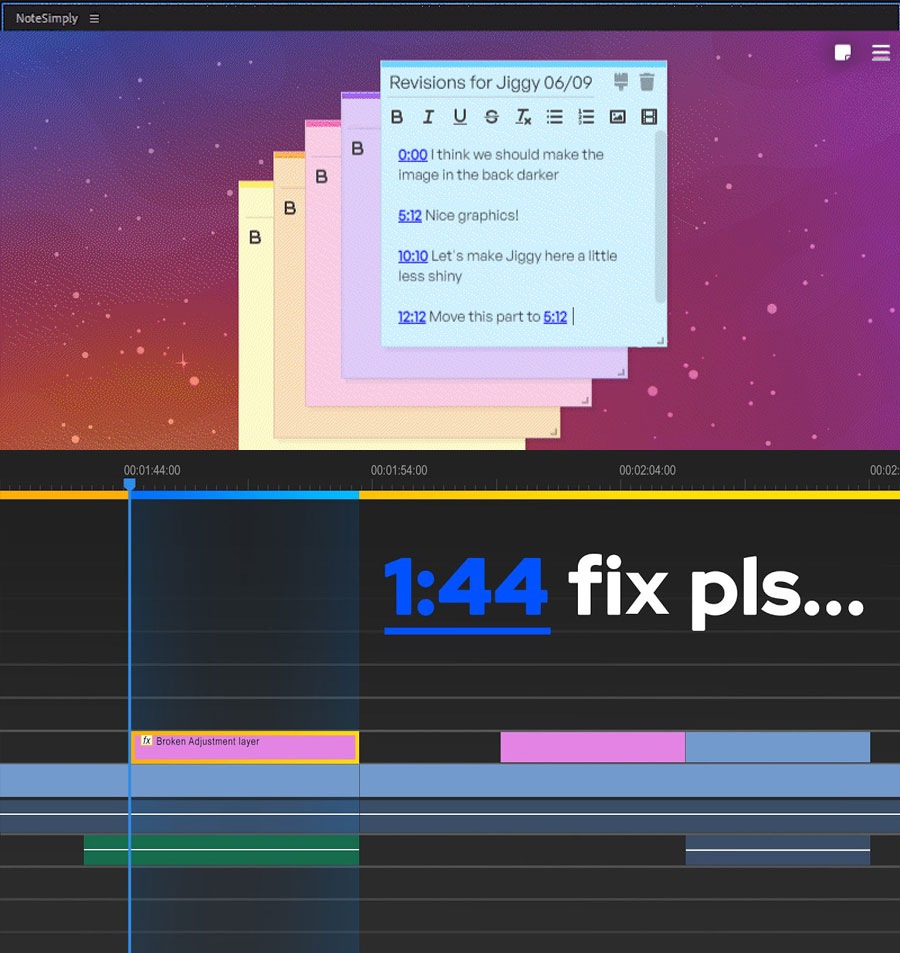Image resolution: width=900 pixels, height=953 pixels.
Task: Open the hamburger menu at top right
Action: [x=880, y=53]
